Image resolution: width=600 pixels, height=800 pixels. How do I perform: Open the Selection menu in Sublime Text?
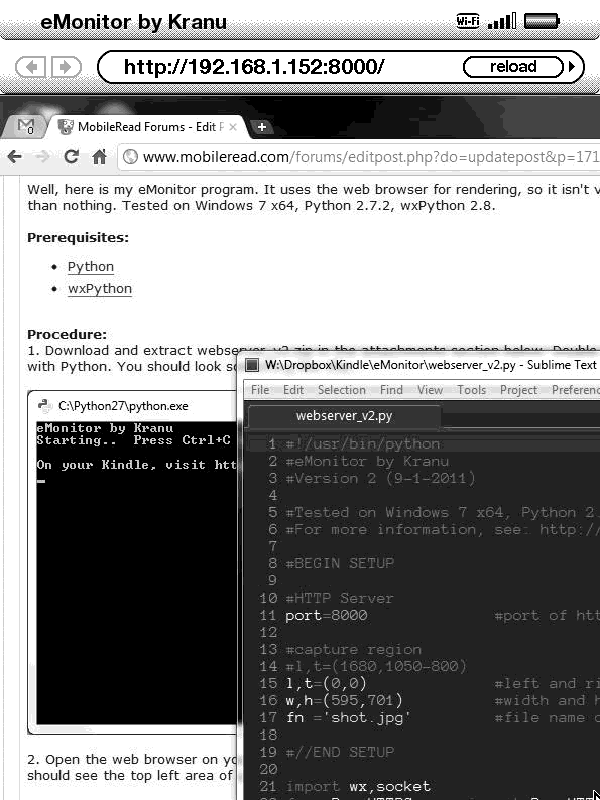[x=342, y=390]
